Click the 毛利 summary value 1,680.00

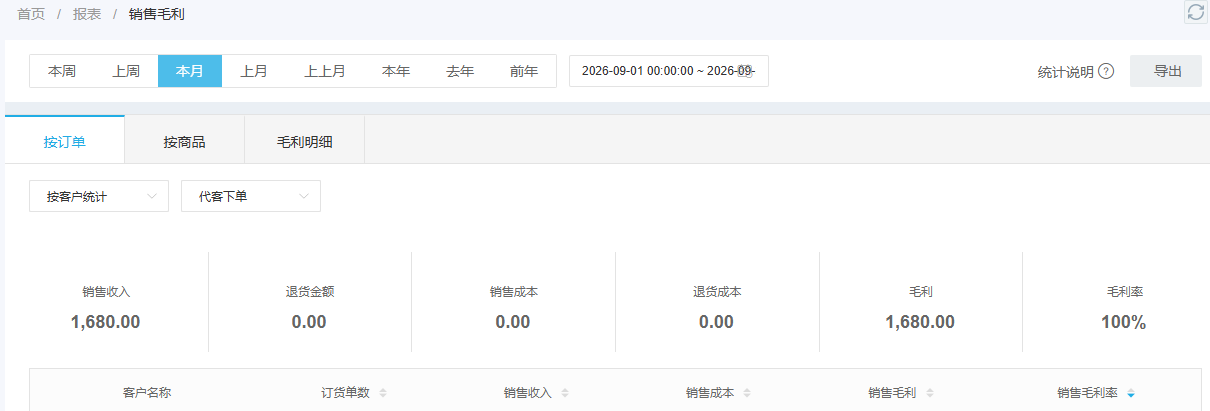coord(920,322)
